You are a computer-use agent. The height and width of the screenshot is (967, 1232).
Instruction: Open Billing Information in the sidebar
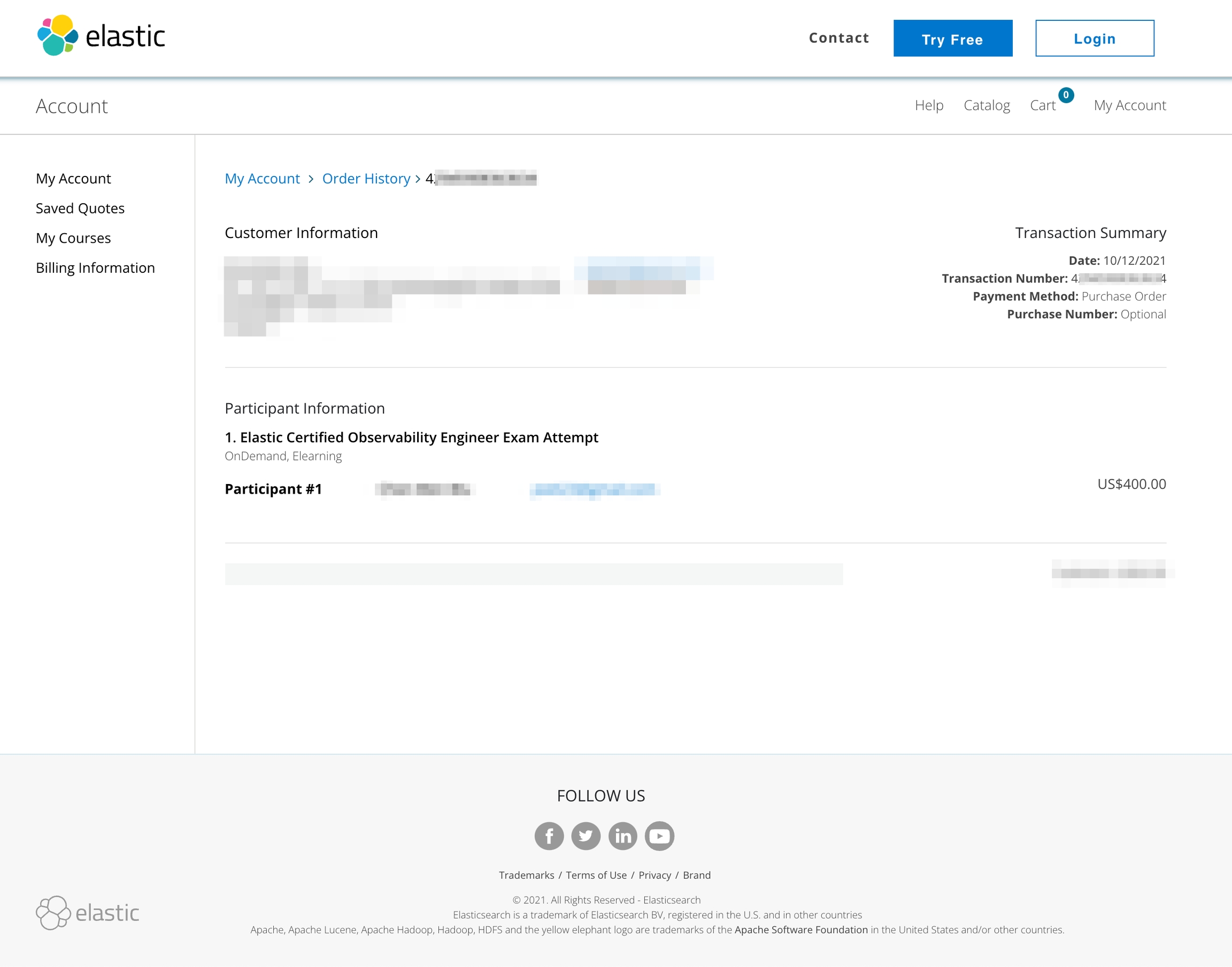pyautogui.click(x=95, y=268)
